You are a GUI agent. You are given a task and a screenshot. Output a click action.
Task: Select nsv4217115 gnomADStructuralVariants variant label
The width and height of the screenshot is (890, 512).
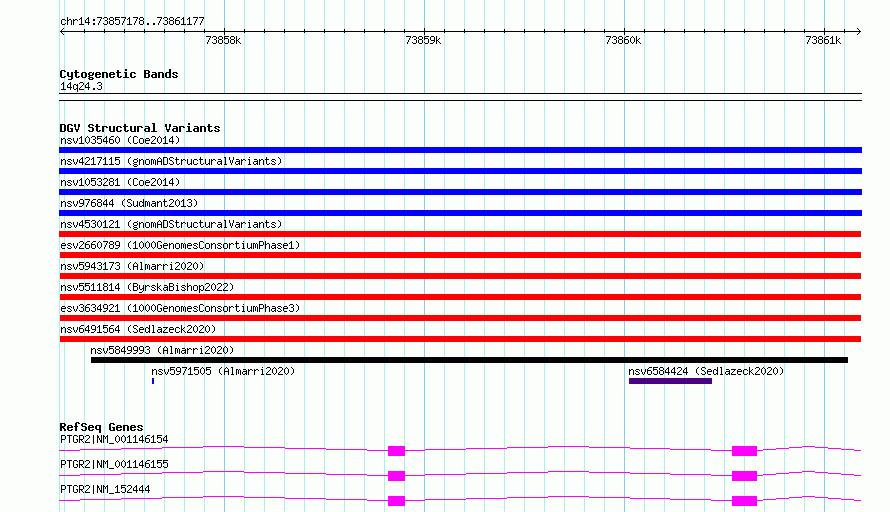(171, 161)
